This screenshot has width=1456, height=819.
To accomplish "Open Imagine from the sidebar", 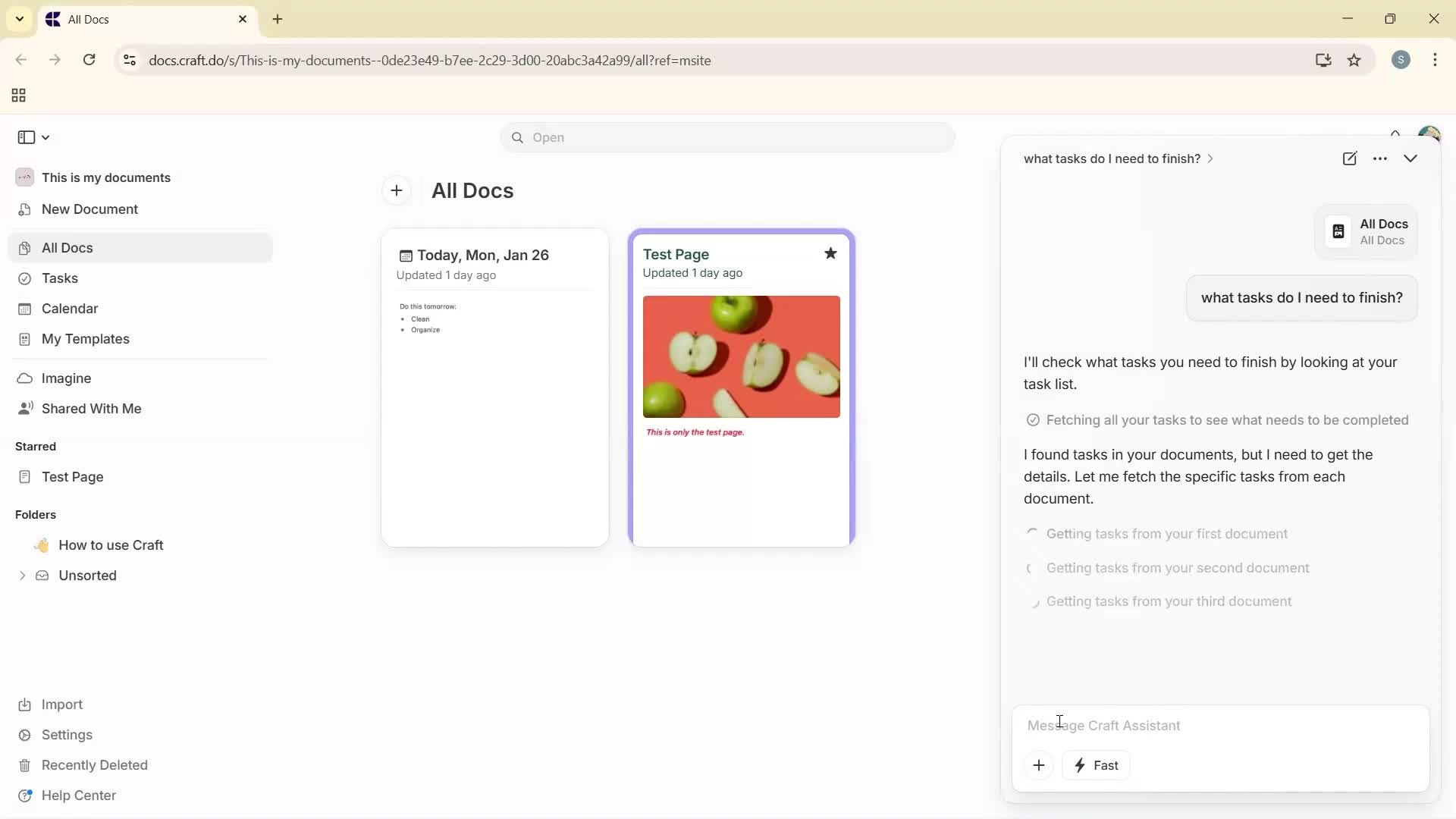I will click(64, 378).
